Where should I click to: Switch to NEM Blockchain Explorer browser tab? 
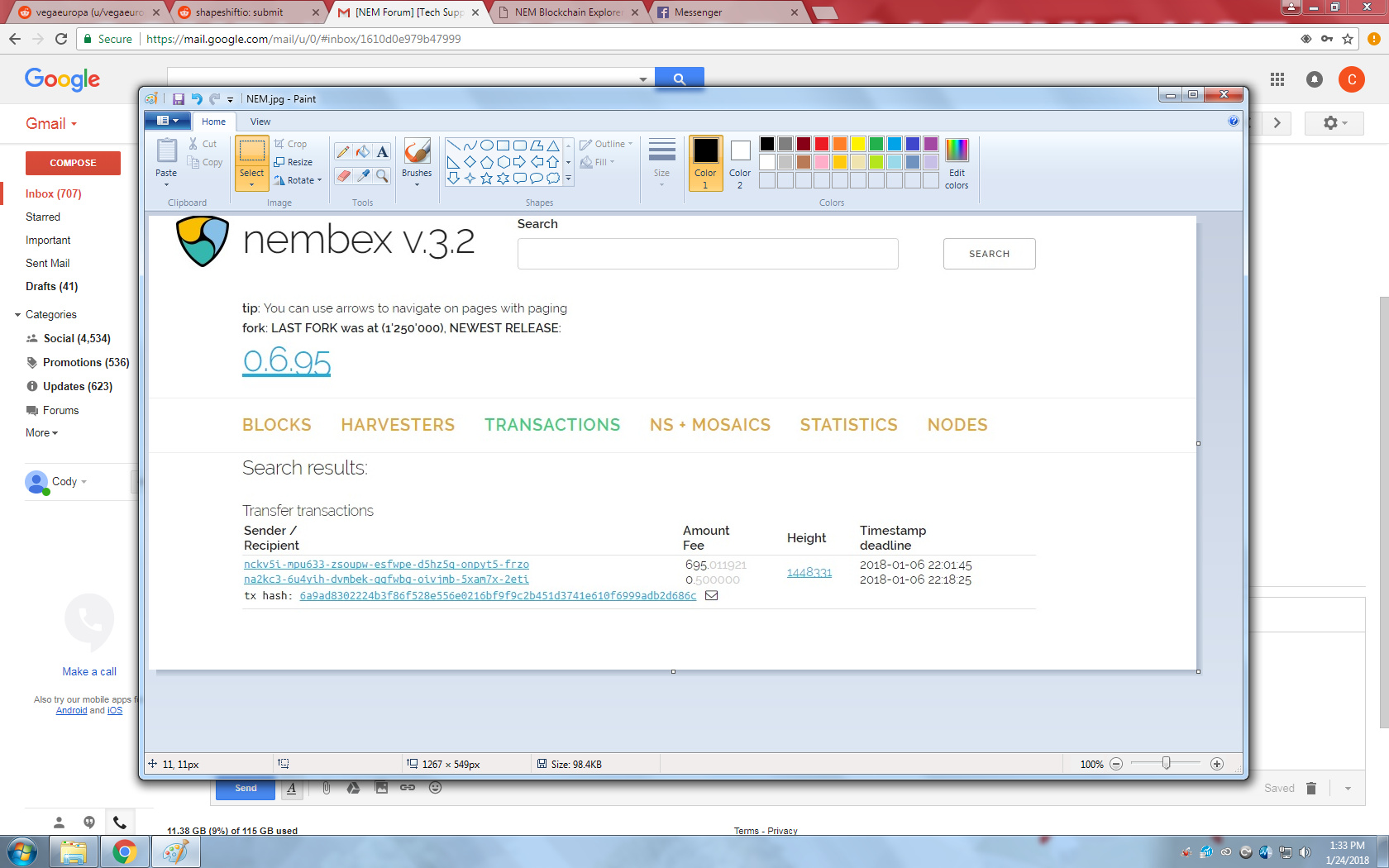tap(567, 12)
